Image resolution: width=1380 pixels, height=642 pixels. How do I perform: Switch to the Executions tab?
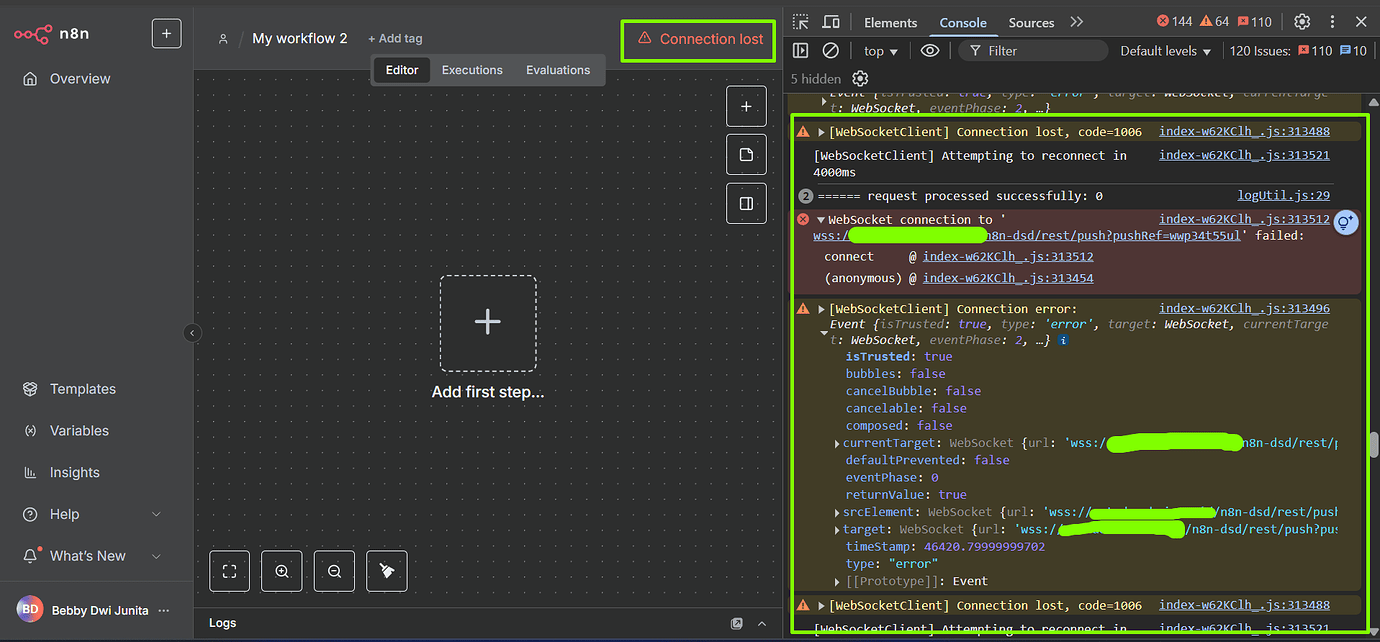coord(471,70)
